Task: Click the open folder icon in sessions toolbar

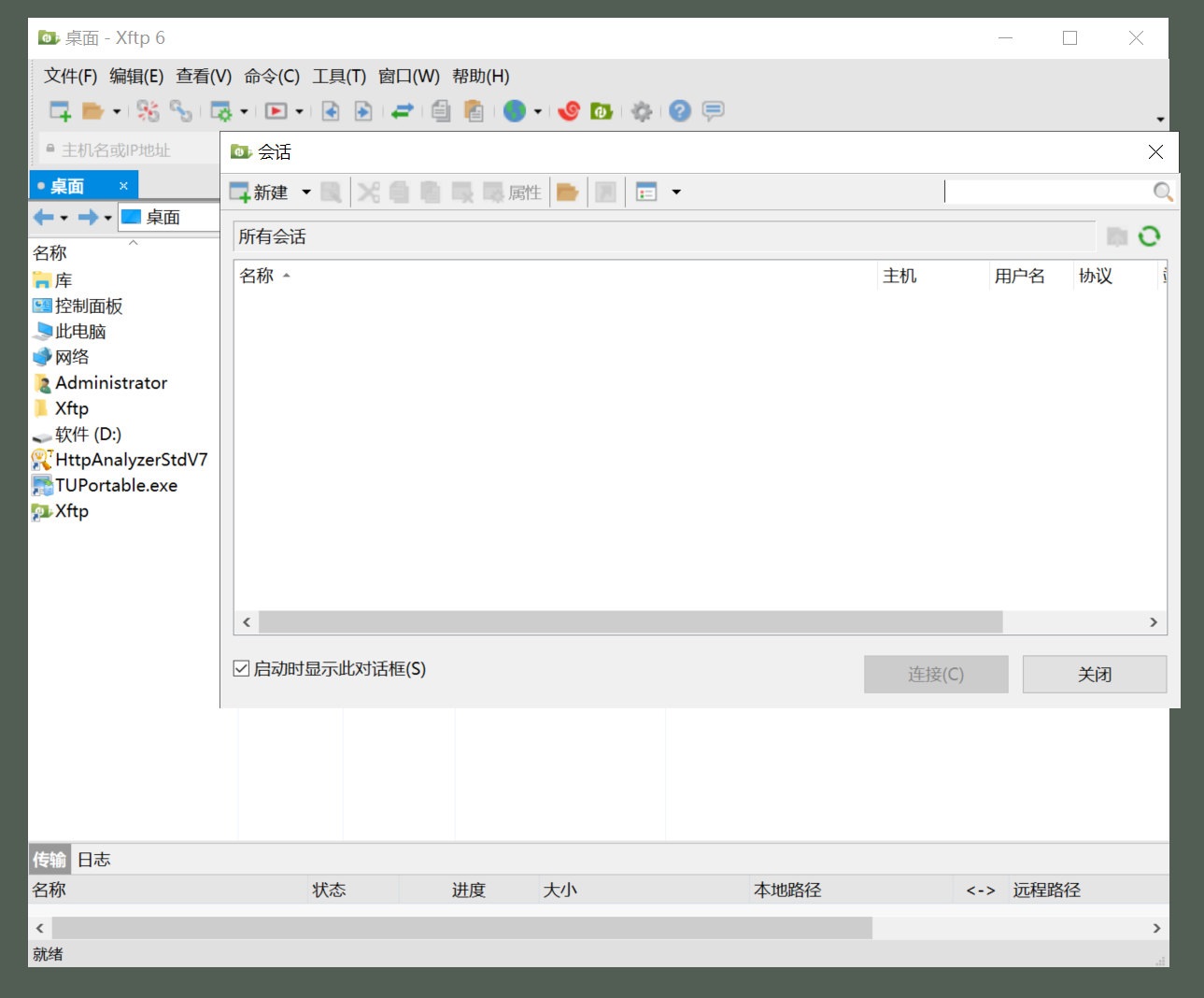Action: point(567,192)
